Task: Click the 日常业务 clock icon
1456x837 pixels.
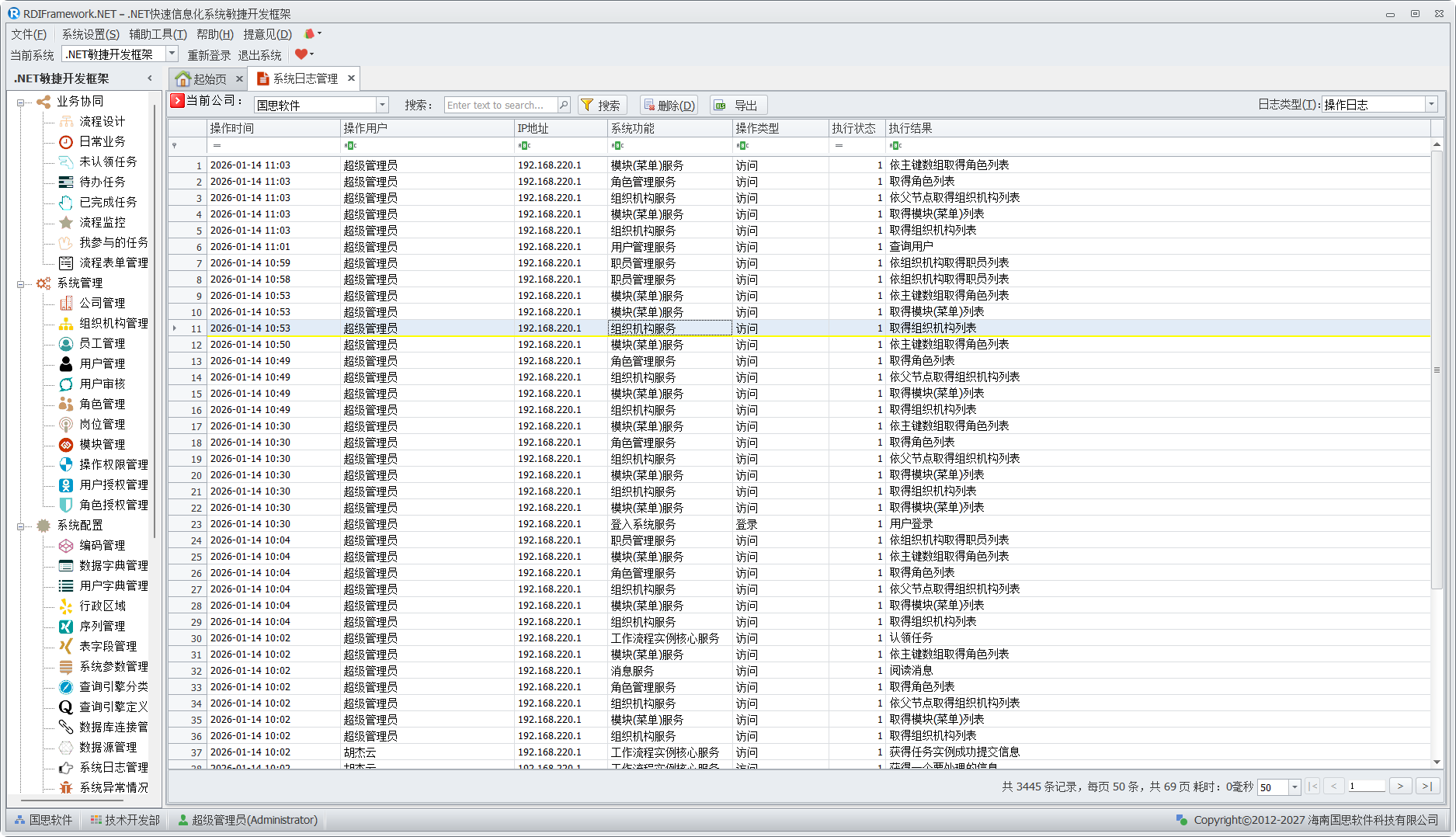Action: click(67, 141)
